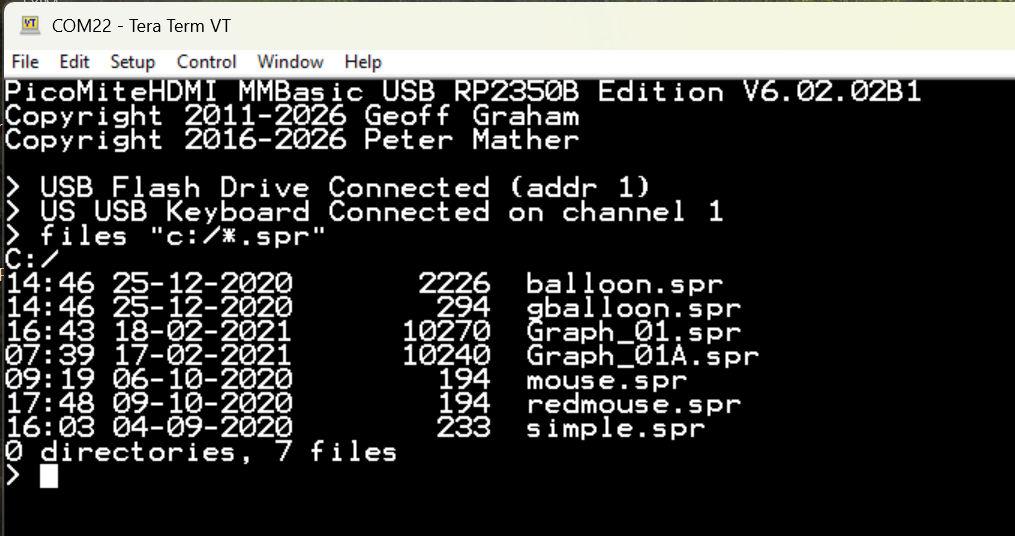Click the redmouse.spr filename

pos(633,404)
